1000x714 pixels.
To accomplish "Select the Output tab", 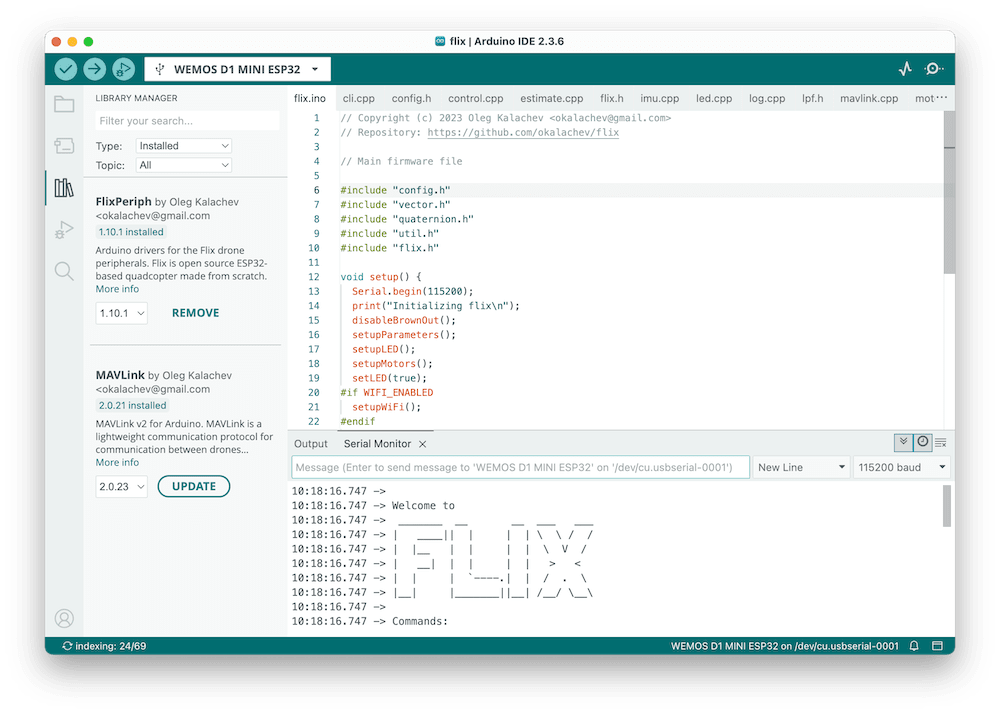I will coord(311,443).
